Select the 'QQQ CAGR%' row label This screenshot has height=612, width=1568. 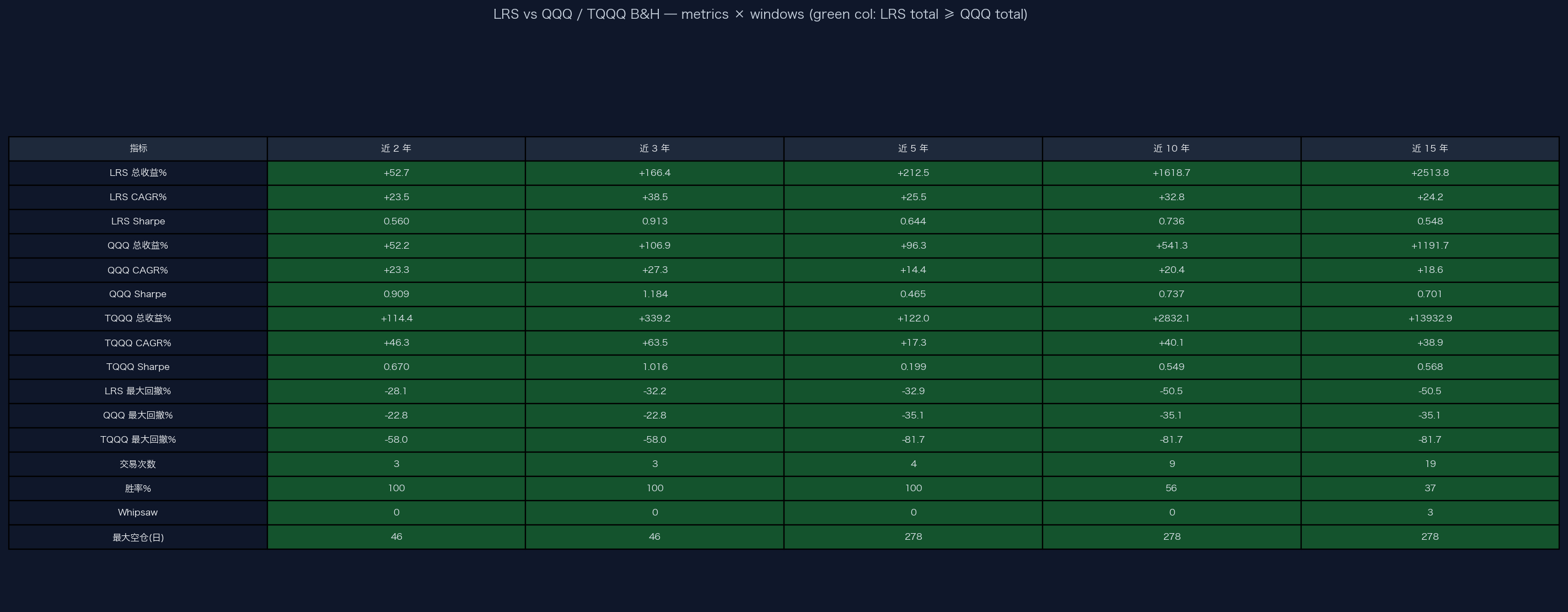138,270
